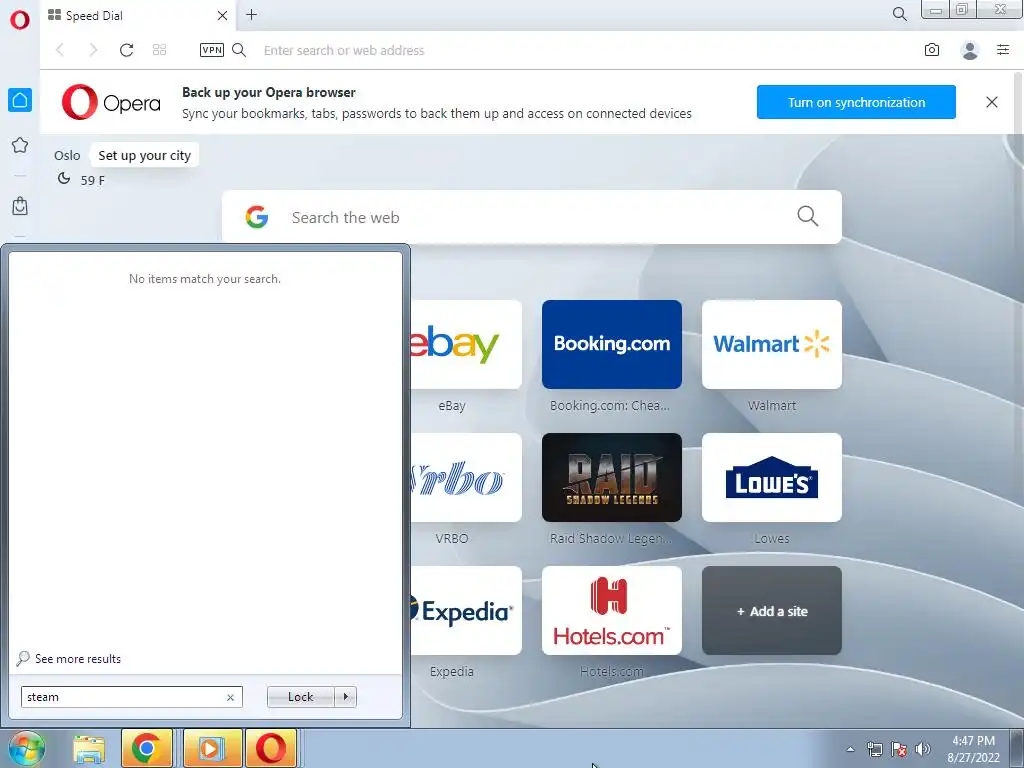Open Windows Explorer from the taskbar
The height and width of the screenshot is (768, 1024).
(x=89, y=748)
